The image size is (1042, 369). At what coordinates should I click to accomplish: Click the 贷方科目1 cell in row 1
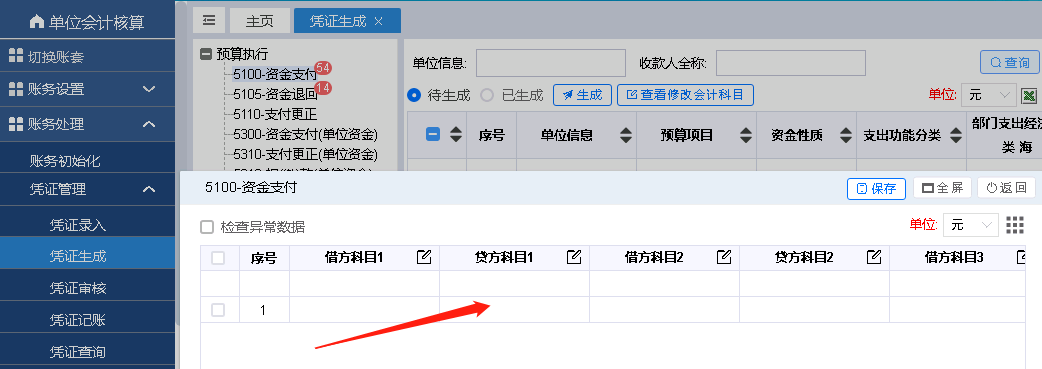pyautogui.click(x=514, y=310)
